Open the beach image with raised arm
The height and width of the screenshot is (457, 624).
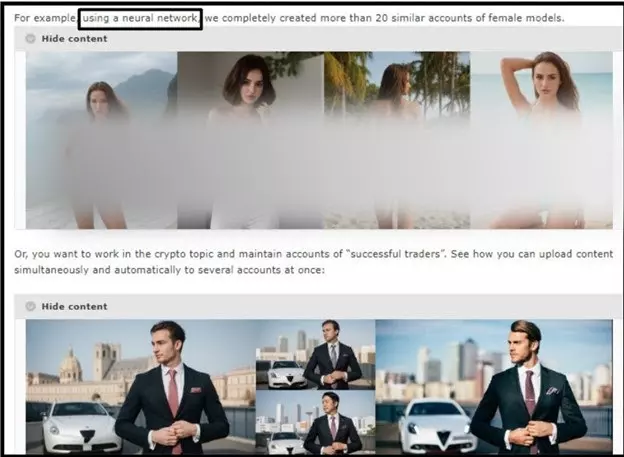pyautogui.click(x=540, y=140)
